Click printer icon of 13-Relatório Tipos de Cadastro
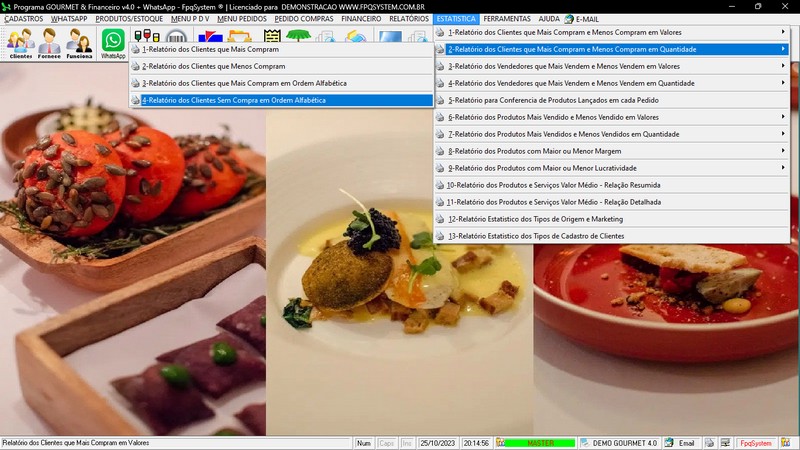800x450 pixels. click(440, 236)
